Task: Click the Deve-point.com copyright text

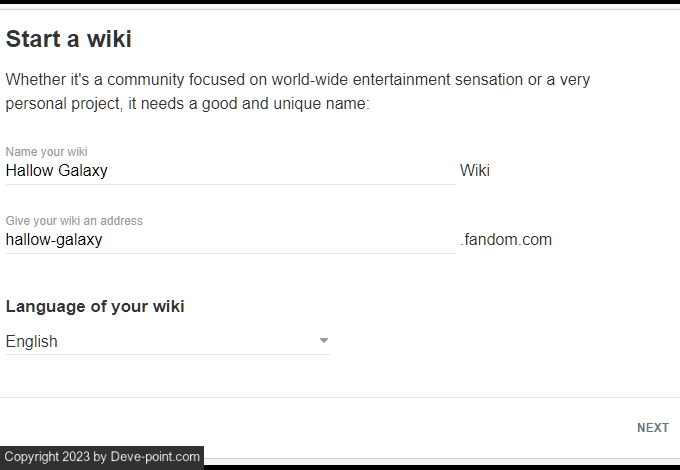Action: point(155,457)
